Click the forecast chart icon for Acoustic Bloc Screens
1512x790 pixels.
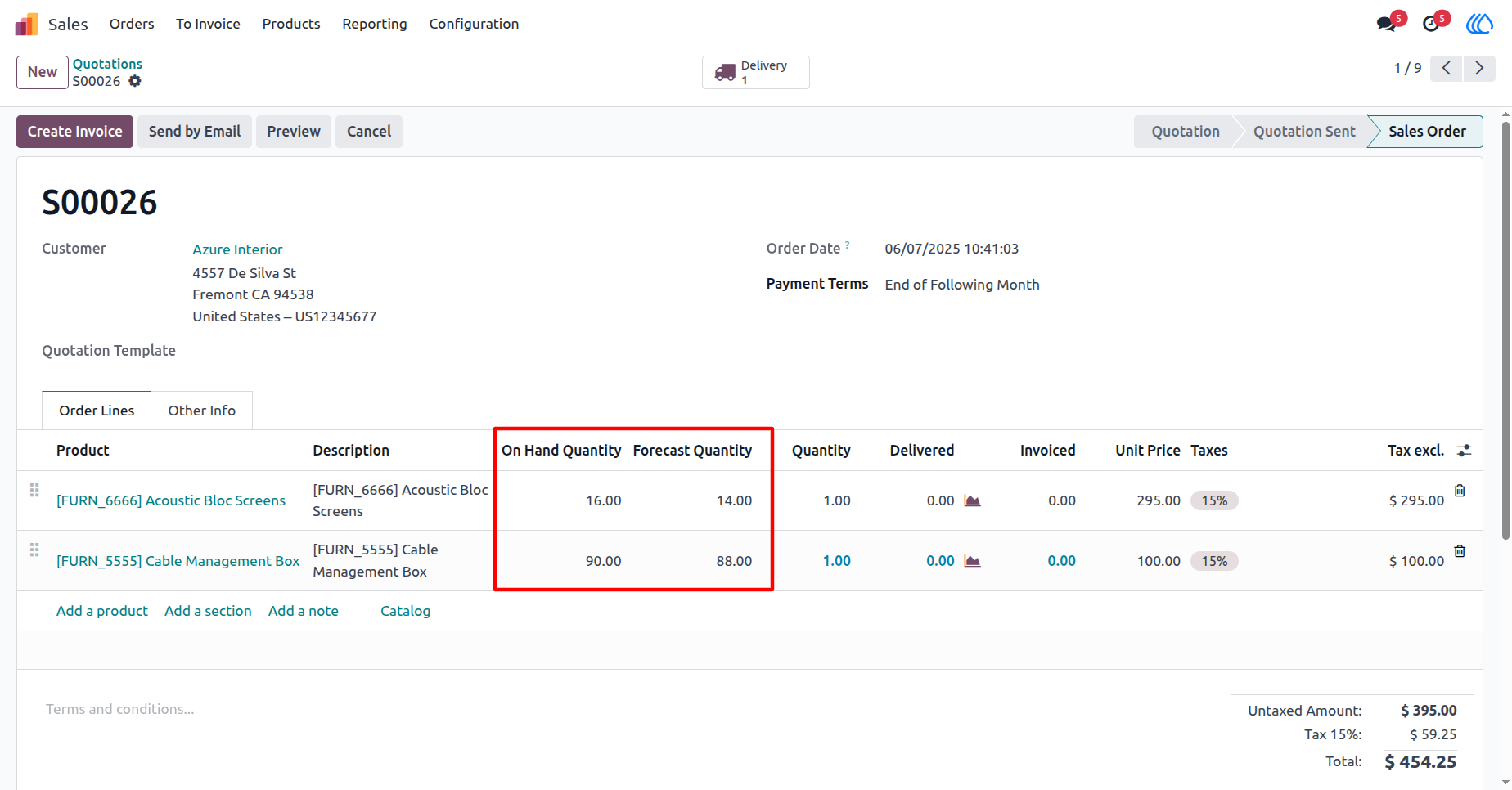pos(972,500)
